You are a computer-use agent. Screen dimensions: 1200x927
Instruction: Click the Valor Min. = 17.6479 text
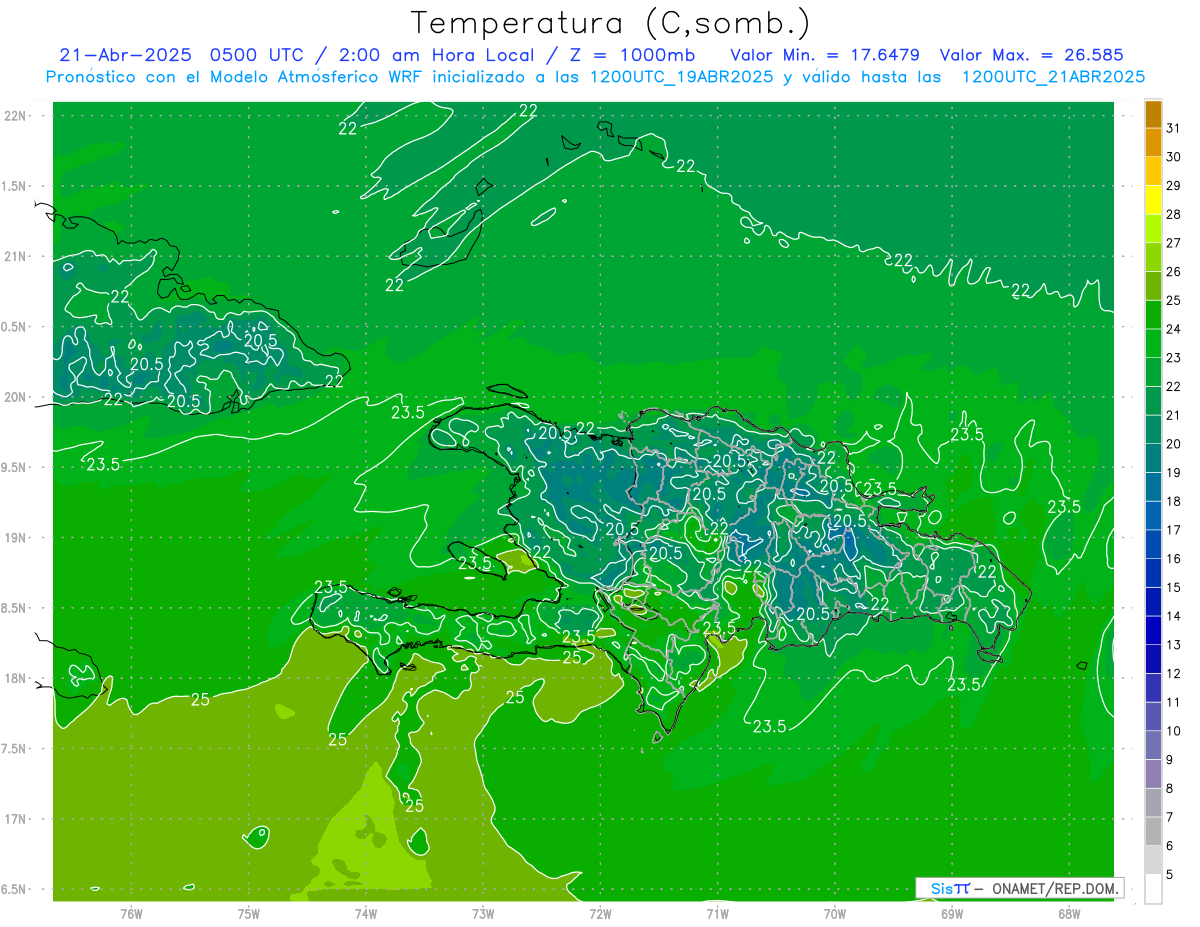coord(825,55)
